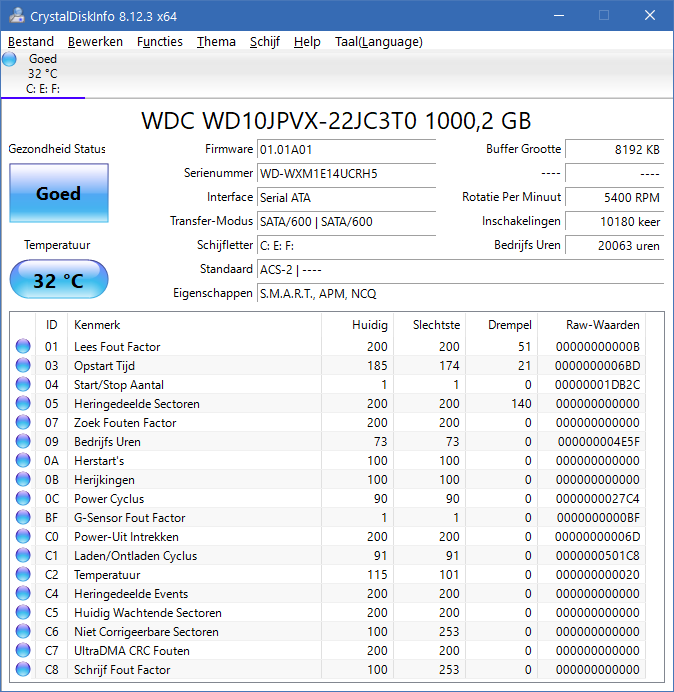Click status orb for UltraDMA CRC Fouten
This screenshot has height=692, width=674.
(x=23, y=650)
